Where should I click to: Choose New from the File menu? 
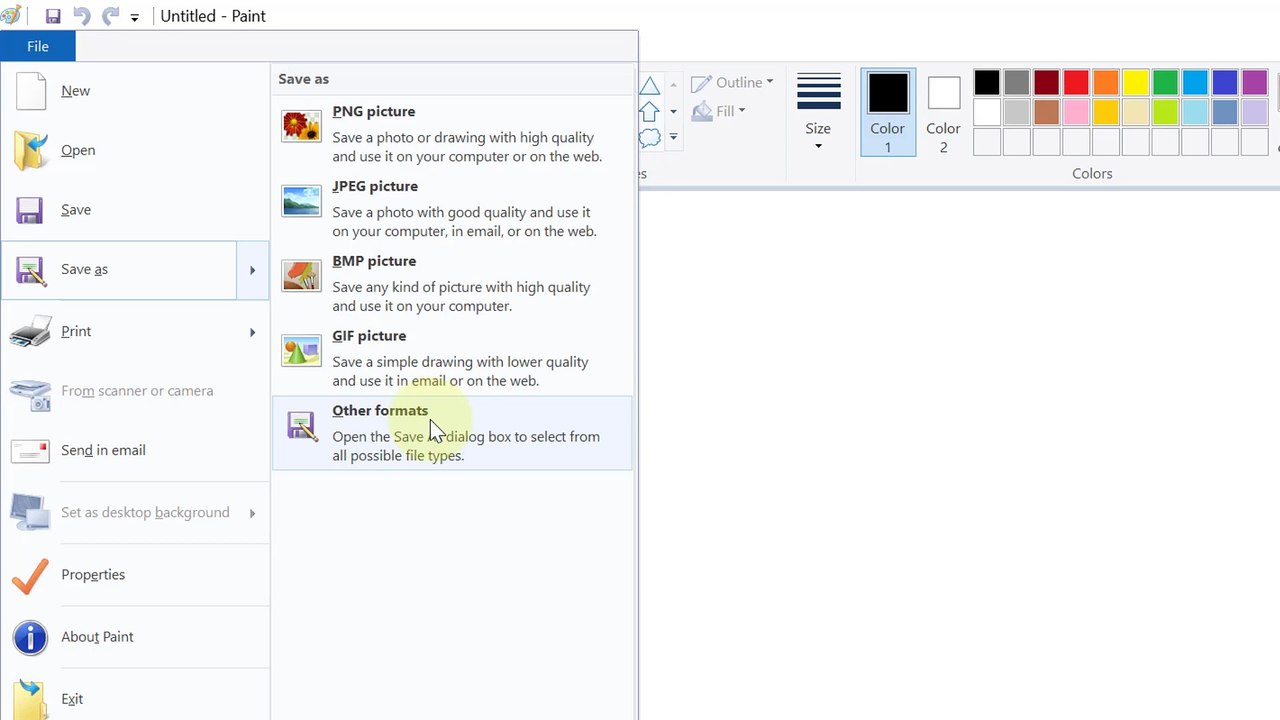(x=135, y=91)
